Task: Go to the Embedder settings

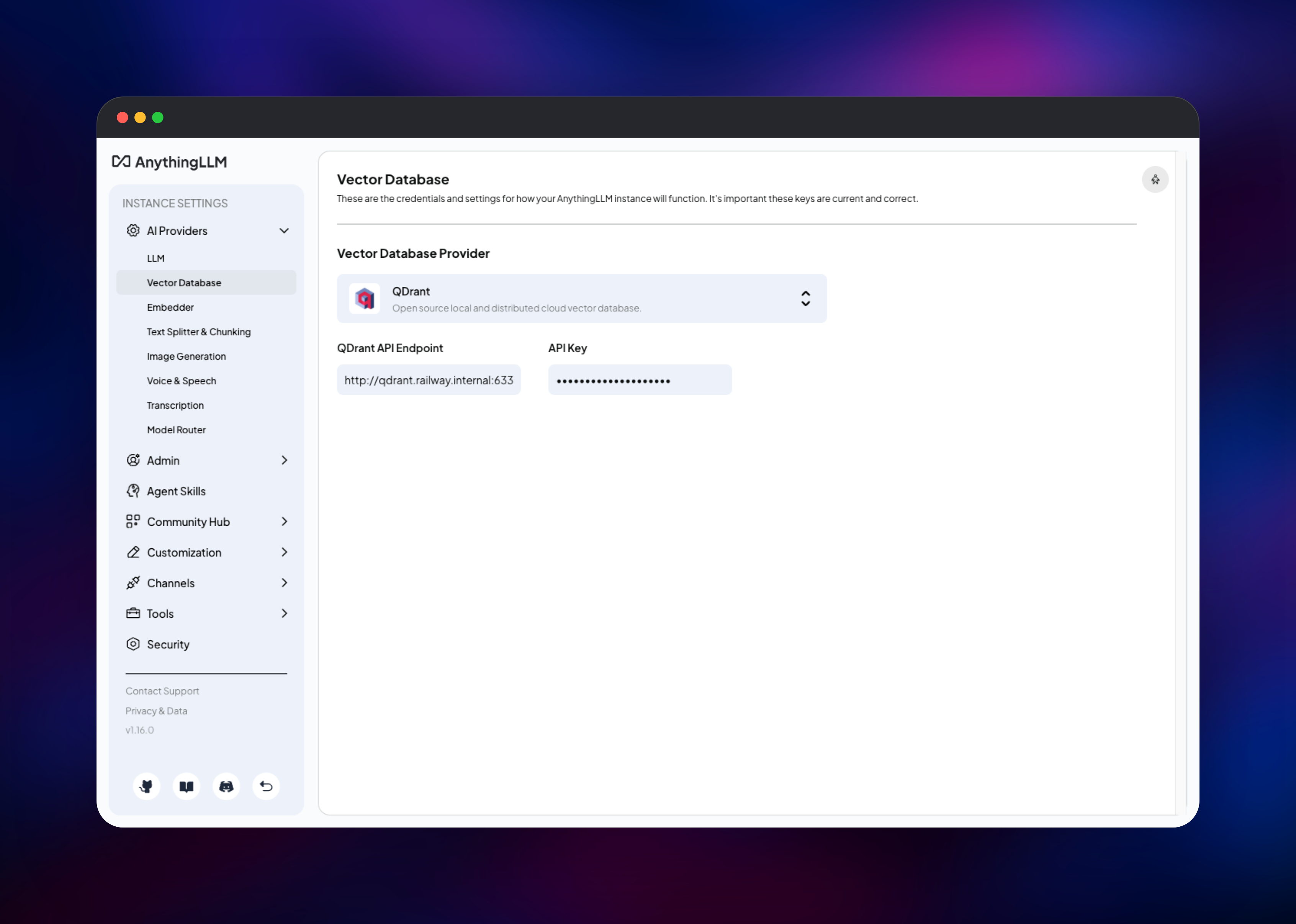Action: (206, 307)
